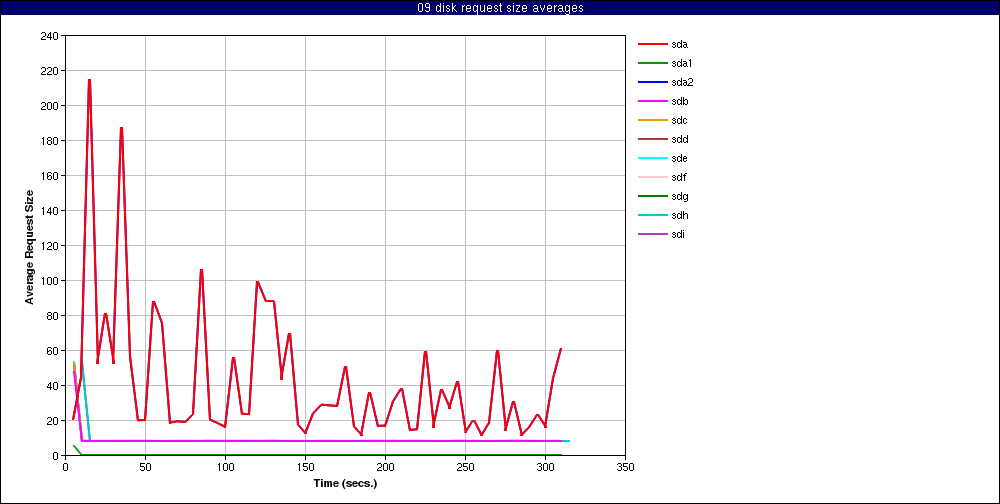Select the sda1 legend label
This screenshot has width=1000, height=504.
click(x=682, y=63)
